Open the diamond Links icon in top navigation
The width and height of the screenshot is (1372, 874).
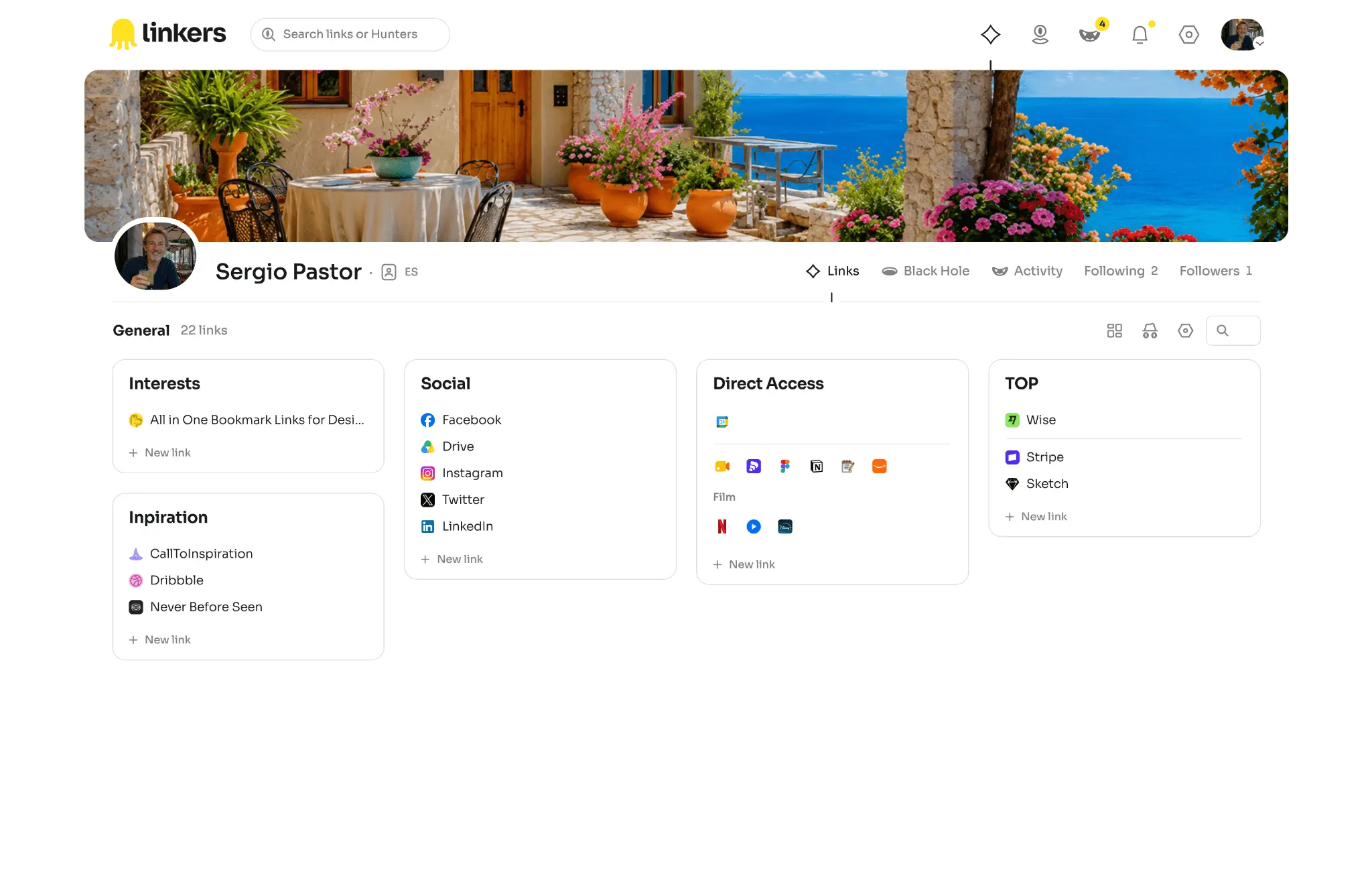(x=990, y=34)
